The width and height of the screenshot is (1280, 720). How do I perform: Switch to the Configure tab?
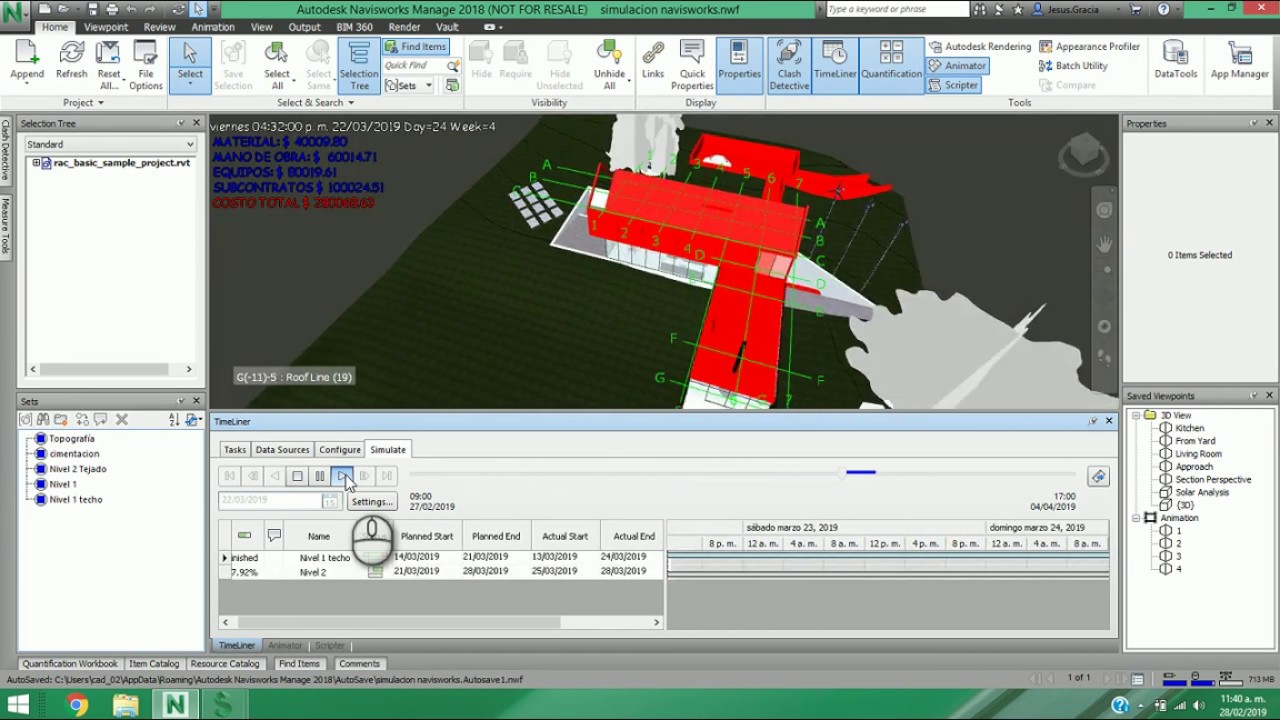pos(339,449)
